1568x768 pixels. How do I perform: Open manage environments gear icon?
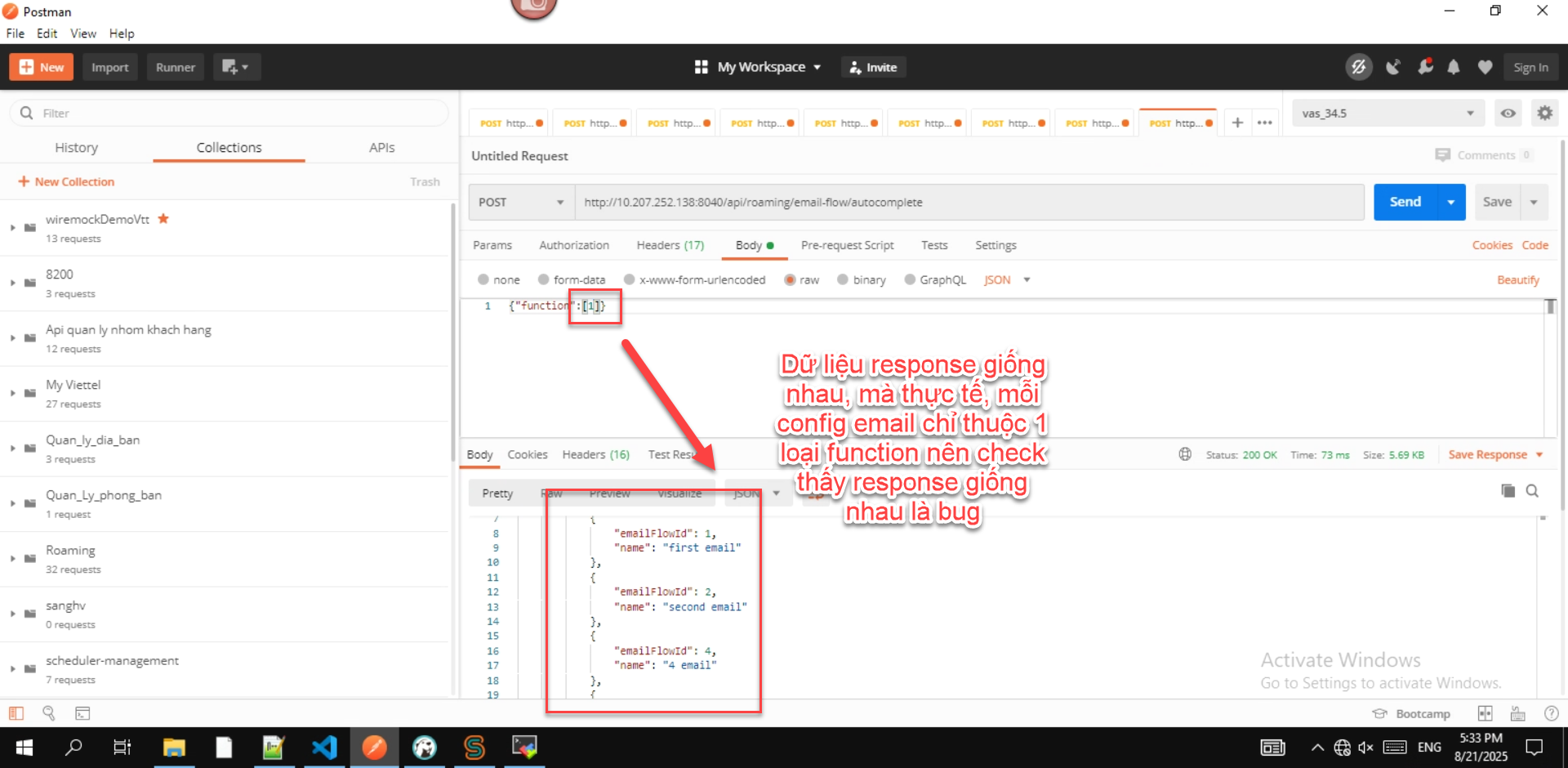(x=1544, y=114)
